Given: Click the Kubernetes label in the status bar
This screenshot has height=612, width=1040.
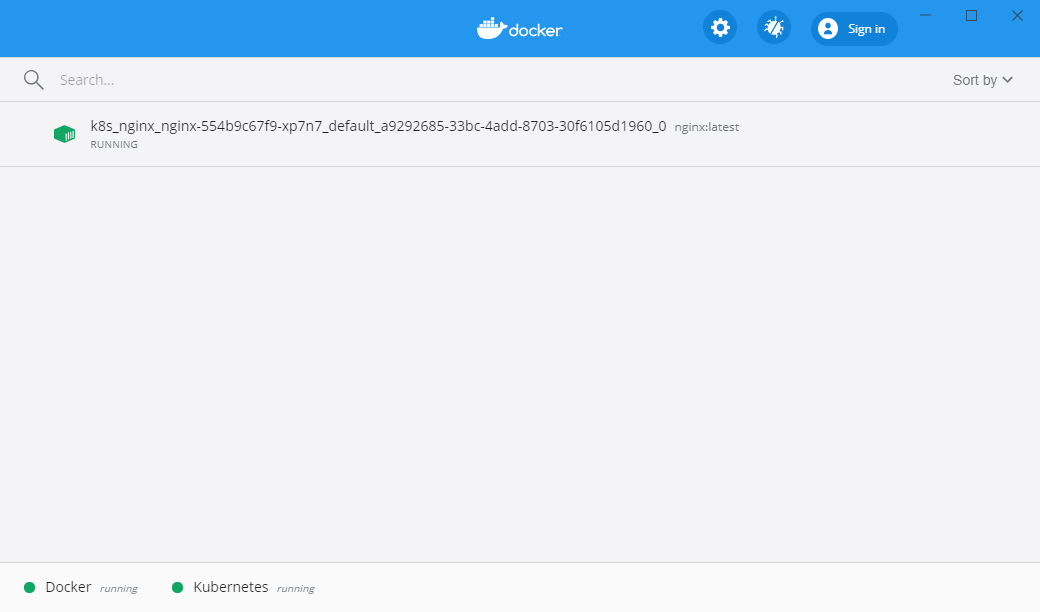Looking at the screenshot, I should (230, 587).
